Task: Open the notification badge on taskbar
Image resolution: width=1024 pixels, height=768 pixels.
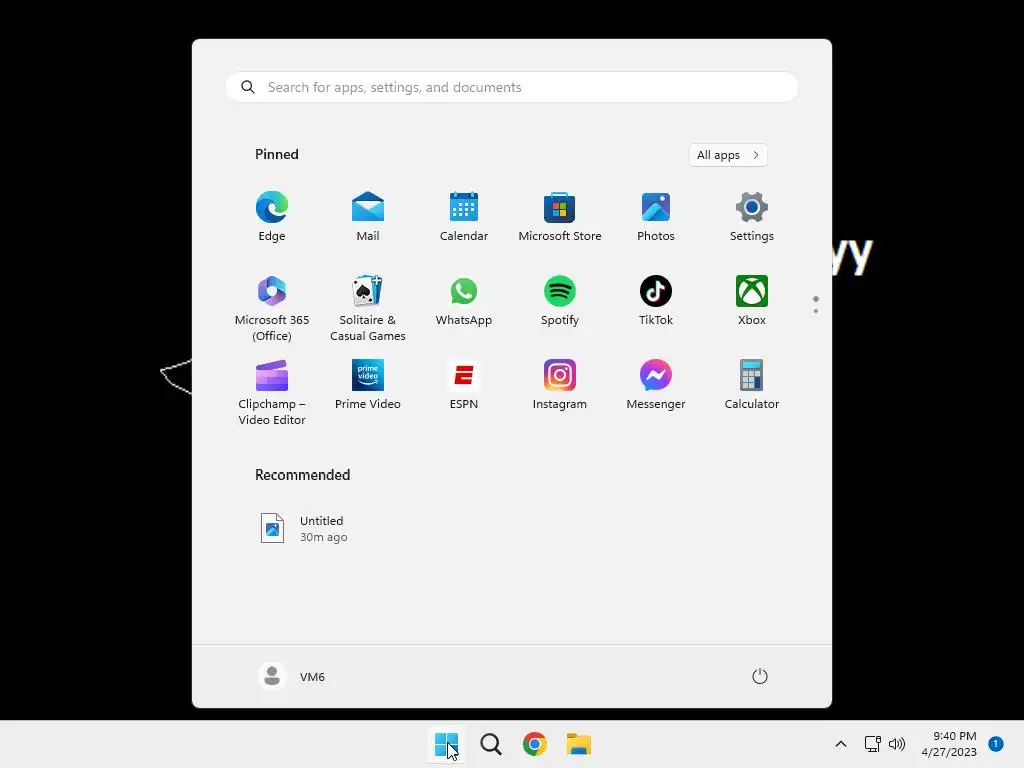Action: coord(996,744)
